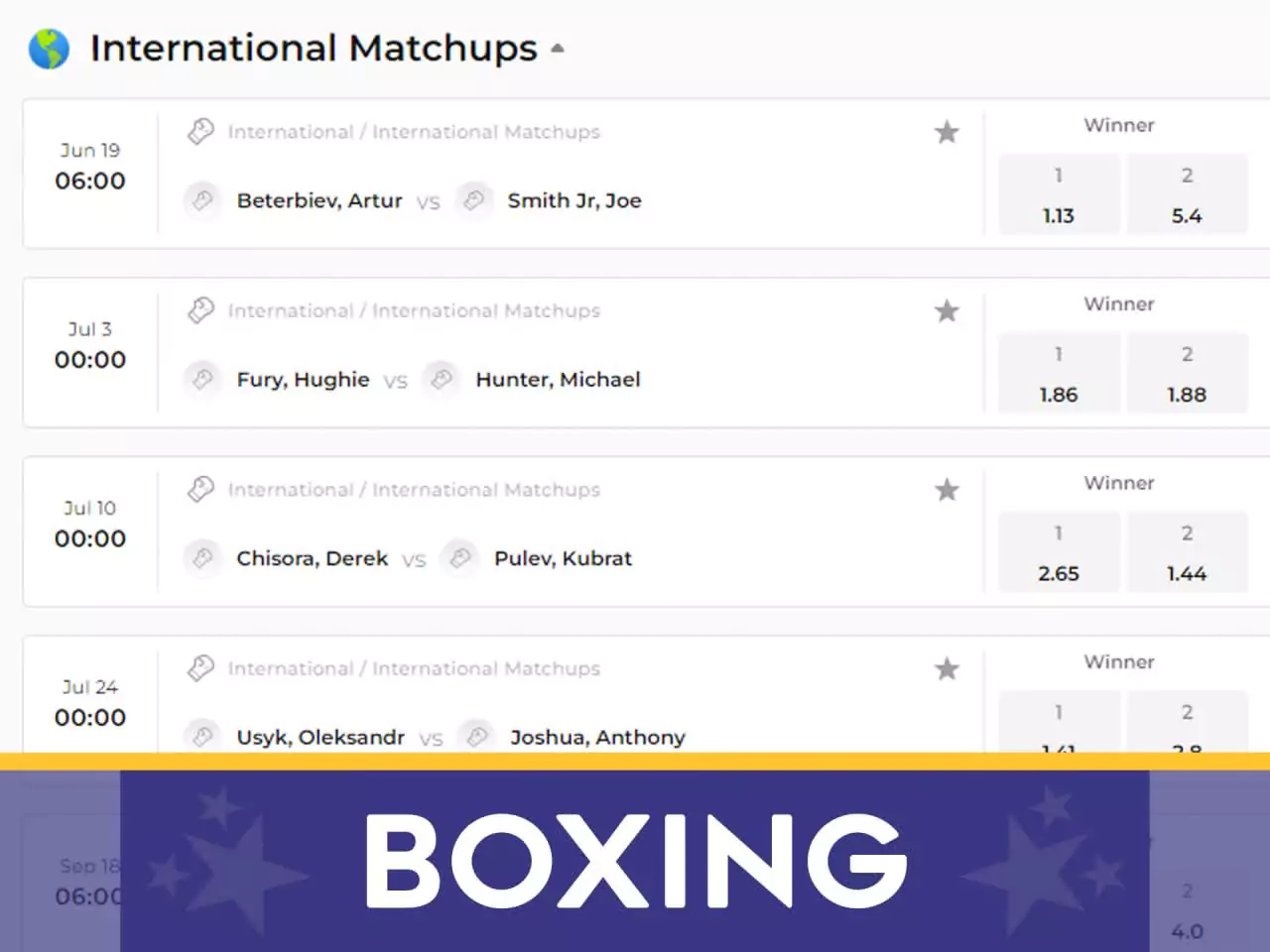Click the tag icon beside Smith Jr, Joe
Viewport: 1270px width, 952px height.
pyautogui.click(x=474, y=200)
